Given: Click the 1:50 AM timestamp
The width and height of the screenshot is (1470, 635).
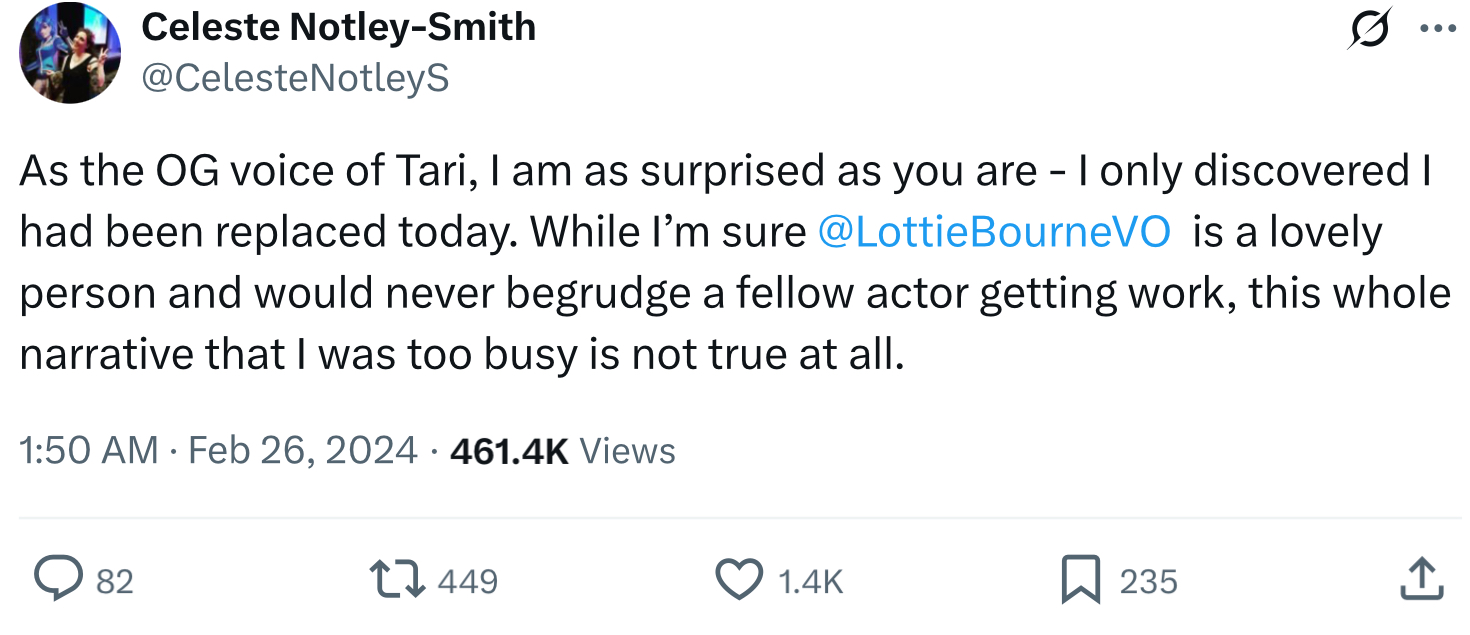Looking at the screenshot, I should [89, 451].
